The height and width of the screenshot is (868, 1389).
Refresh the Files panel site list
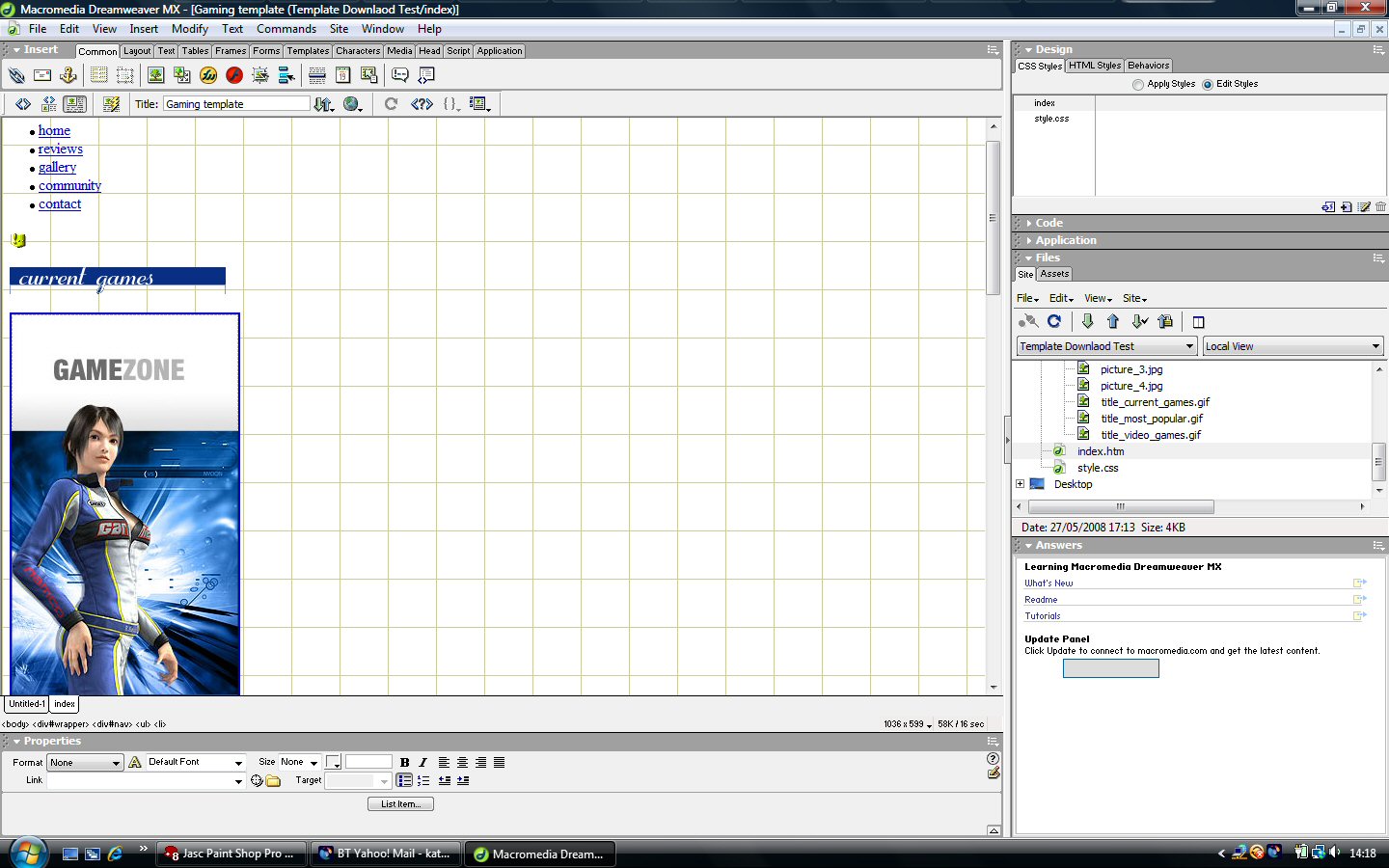[x=1054, y=321]
